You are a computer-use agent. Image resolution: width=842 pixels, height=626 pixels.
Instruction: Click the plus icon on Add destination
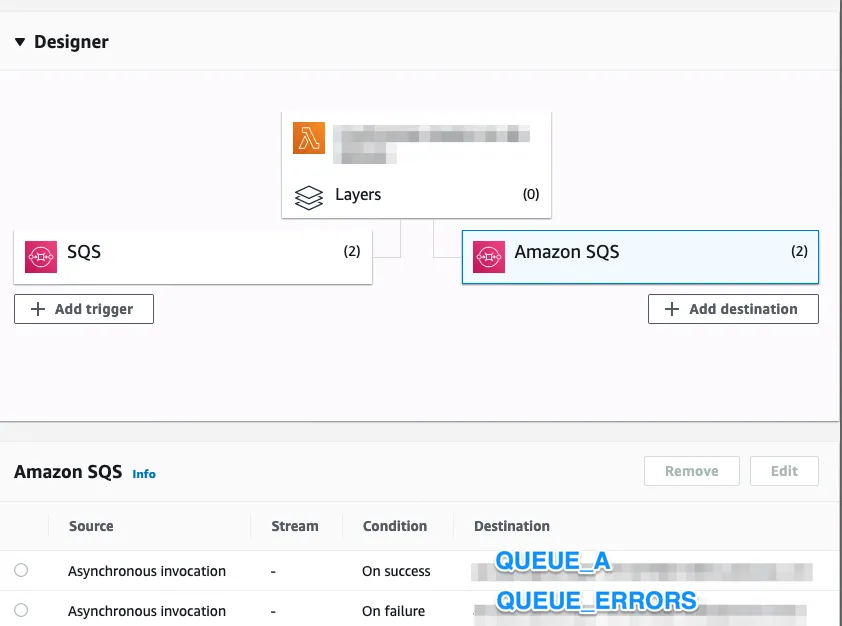coord(672,309)
